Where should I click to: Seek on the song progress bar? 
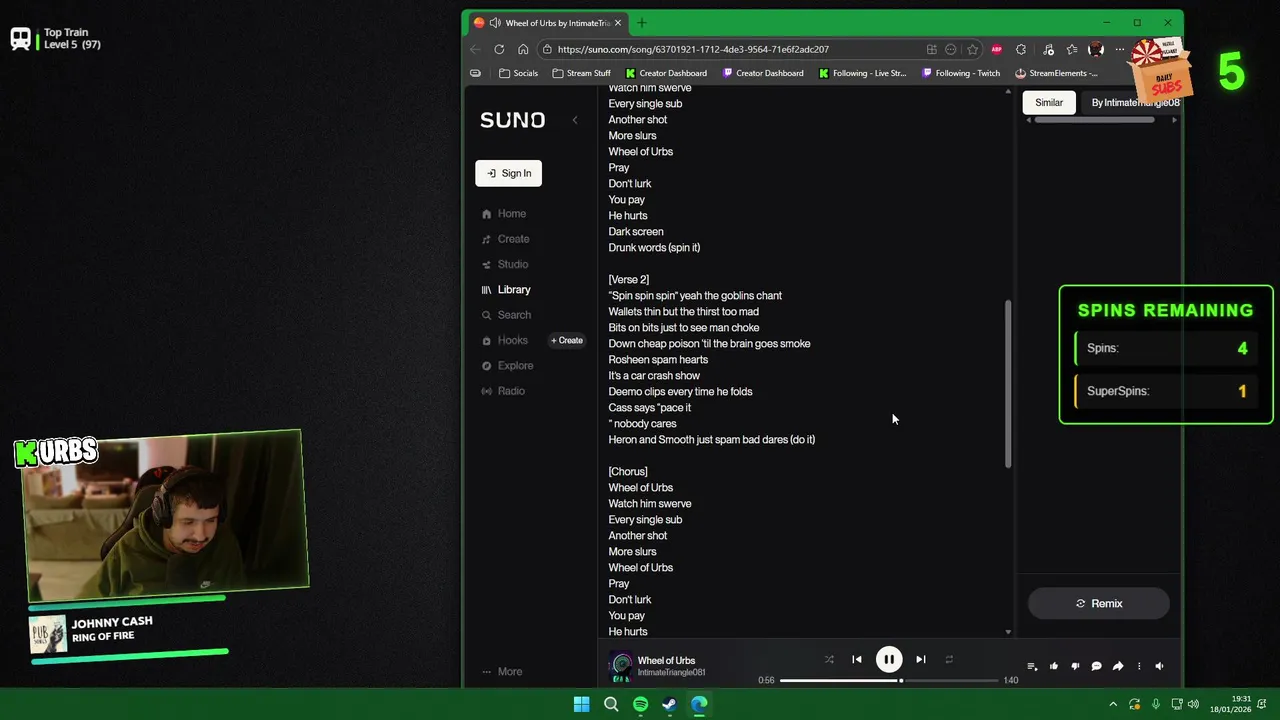coord(890,680)
